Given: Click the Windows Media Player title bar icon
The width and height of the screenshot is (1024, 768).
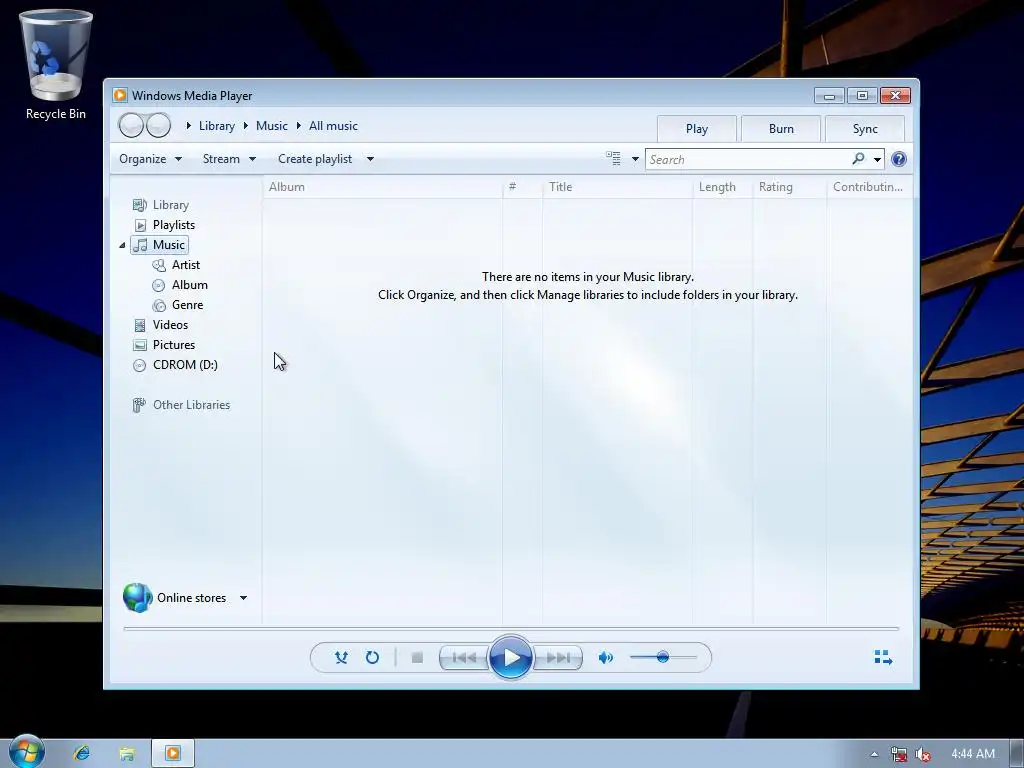Looking at the screenshot, I should (120, 95).
